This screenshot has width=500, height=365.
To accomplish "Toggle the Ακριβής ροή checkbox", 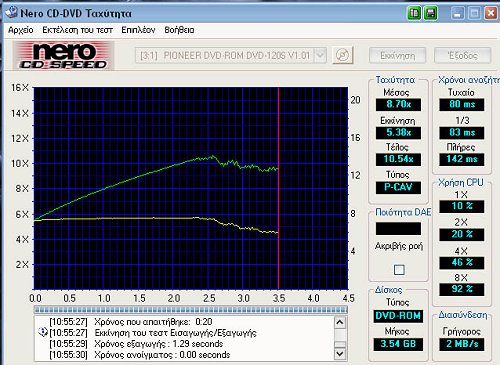I will pyautogui.click(x=399, y=269).
